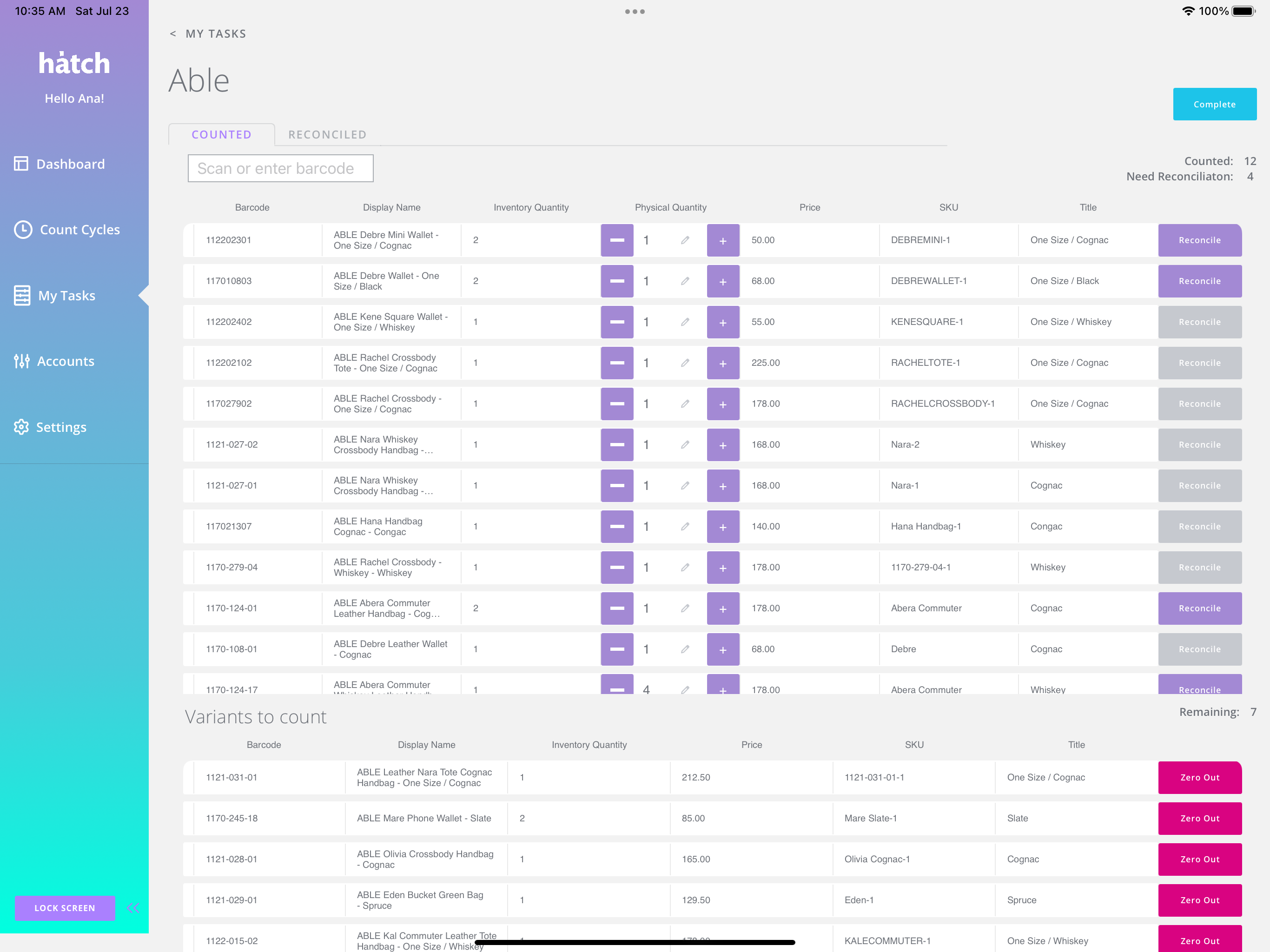The width and height of the screenshot is (1270, 952).
Task: Open the Count Cycles clock icon
Action: [x=23, y=230]
